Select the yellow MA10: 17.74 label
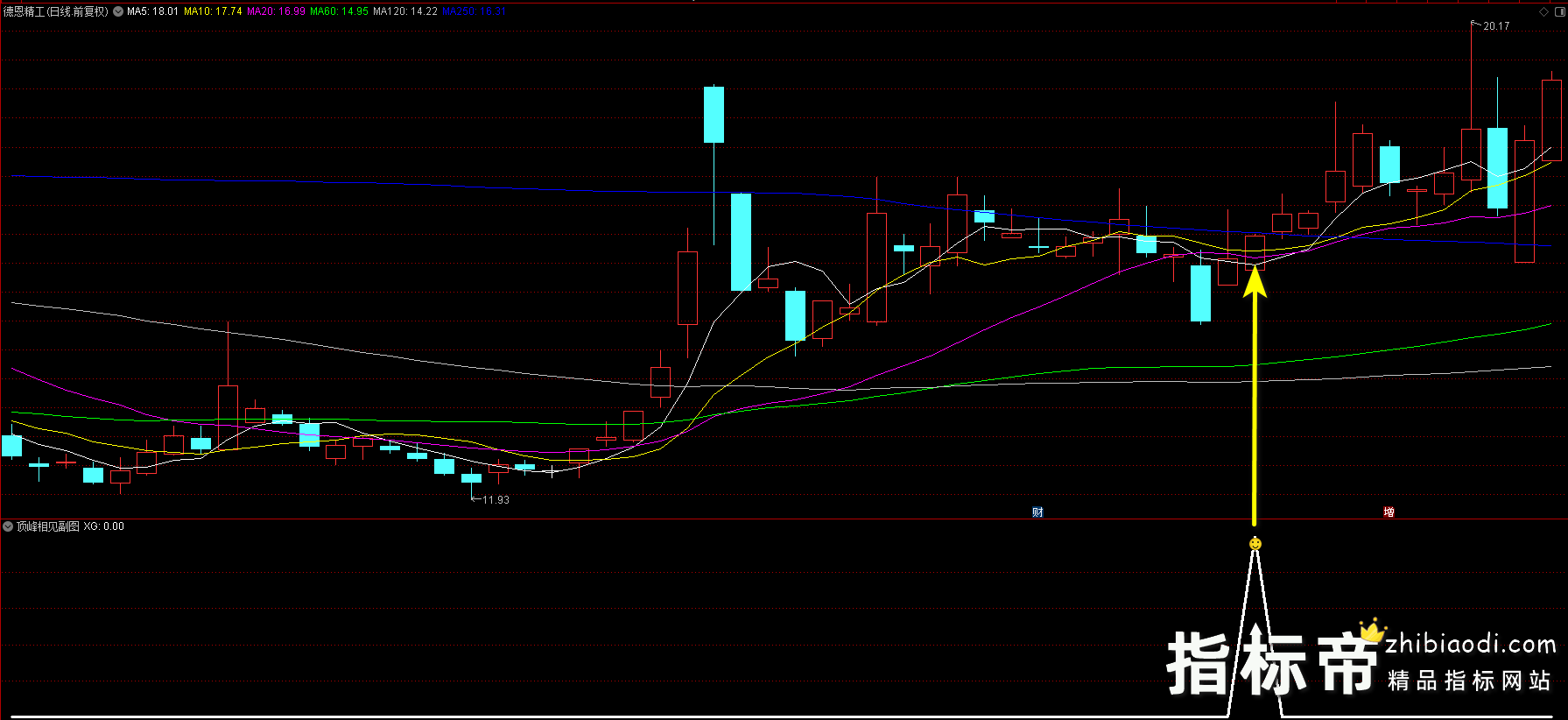Screen dimensions: 1568x720 pos(213,11)
